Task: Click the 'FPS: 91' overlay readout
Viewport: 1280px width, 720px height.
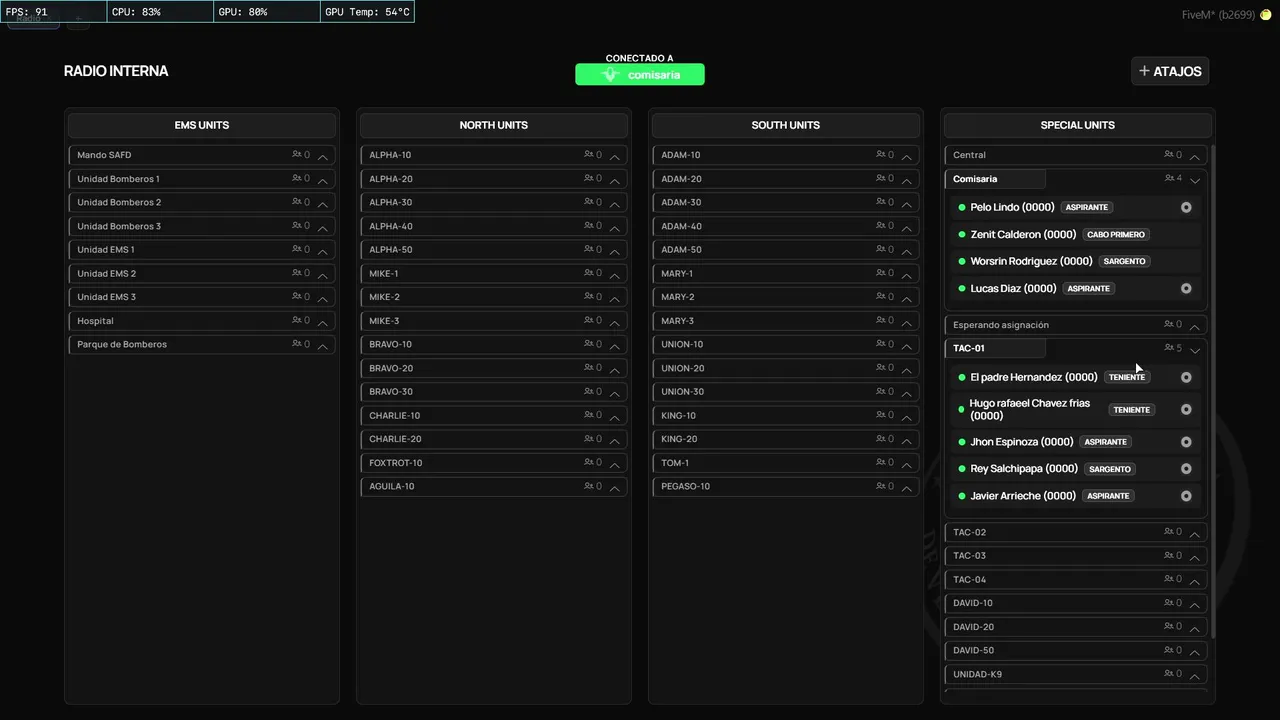Action: (27, 12)
